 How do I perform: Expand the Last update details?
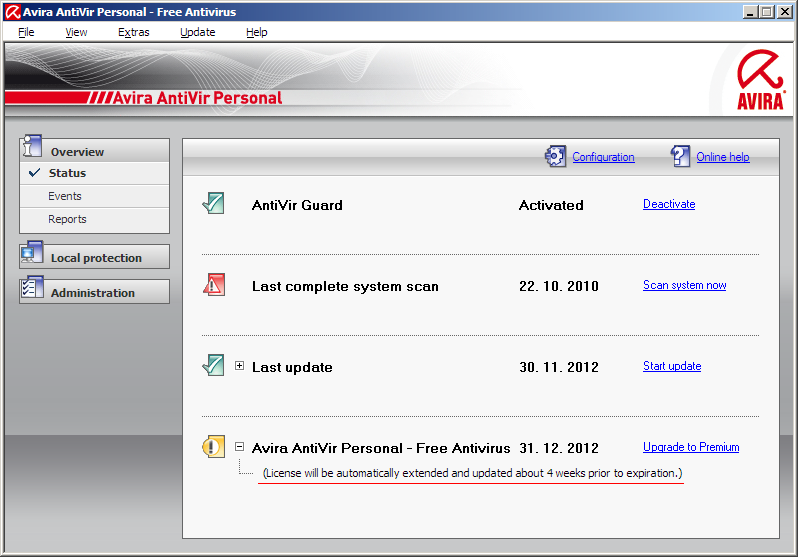(x=240, y=366)
